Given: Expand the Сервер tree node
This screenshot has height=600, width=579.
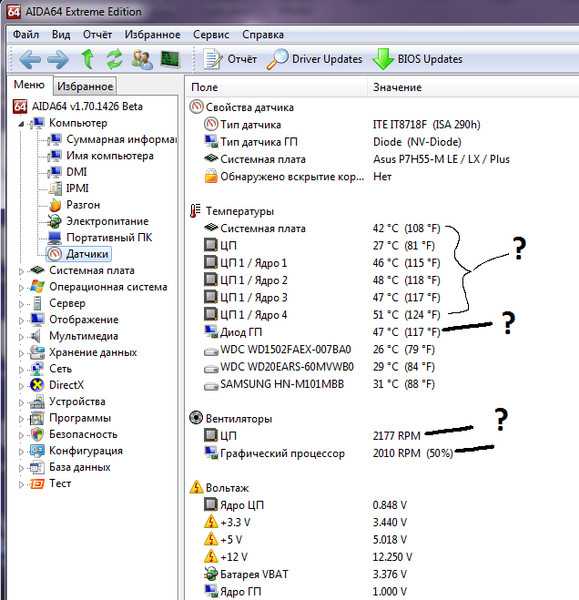Looking at the screenshot, I should 21,304.
